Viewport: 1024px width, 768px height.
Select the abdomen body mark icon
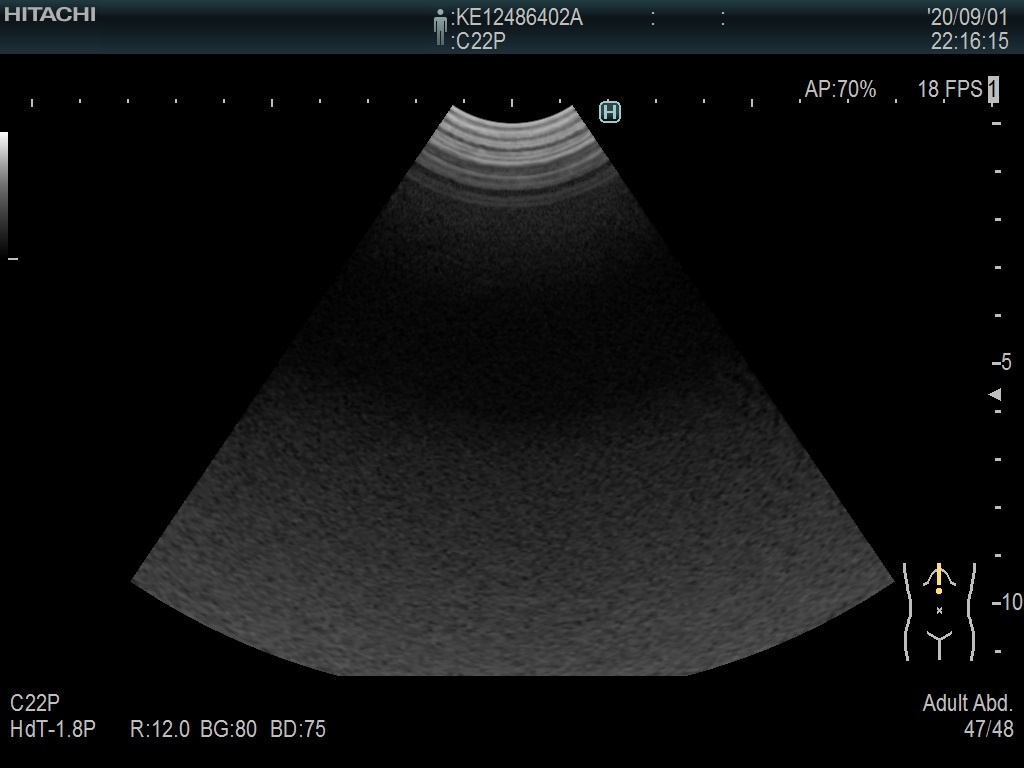point(939,611)
